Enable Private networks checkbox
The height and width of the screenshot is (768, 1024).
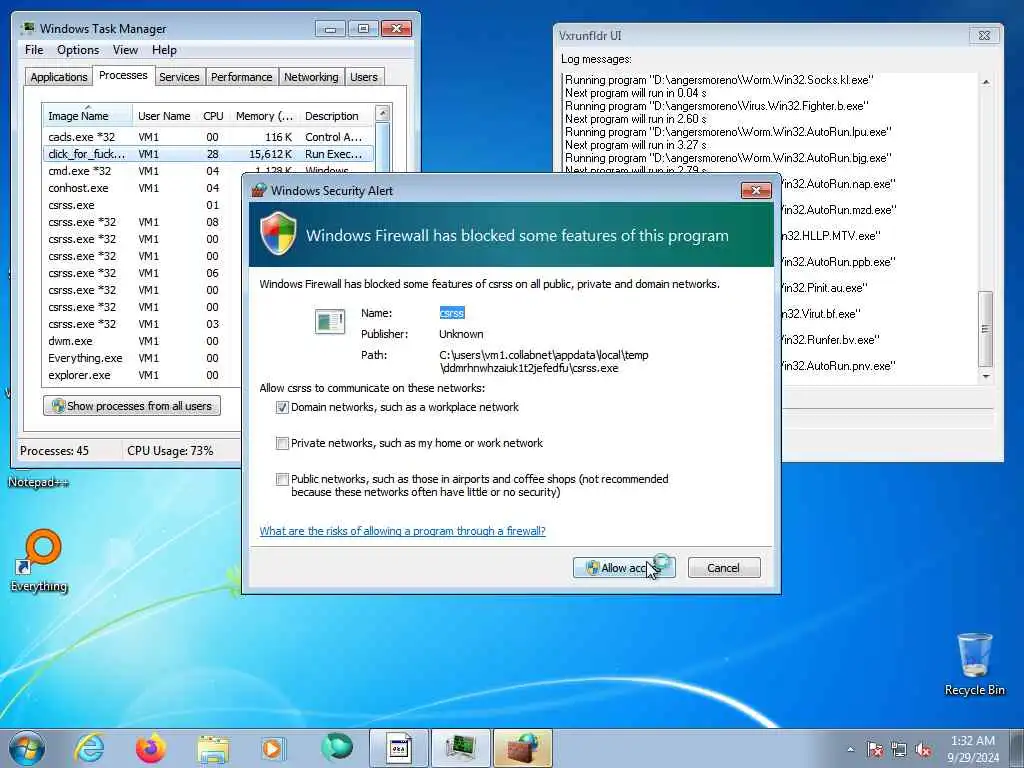(x=282, y=443)
